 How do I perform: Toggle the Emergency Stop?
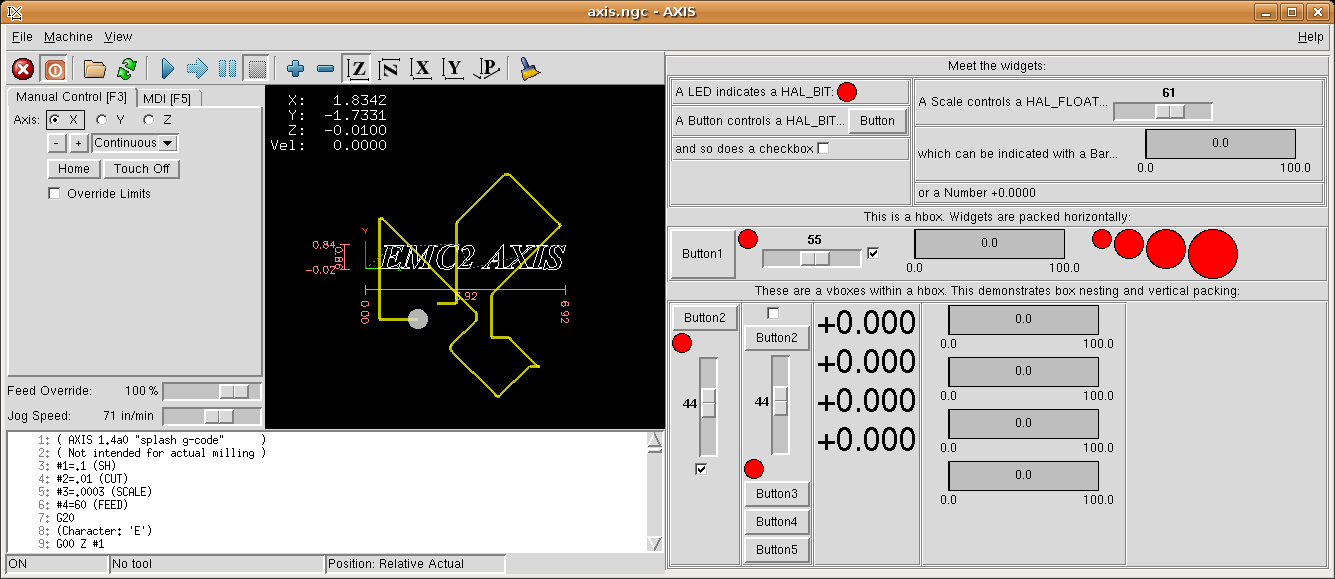coord(23,68)
